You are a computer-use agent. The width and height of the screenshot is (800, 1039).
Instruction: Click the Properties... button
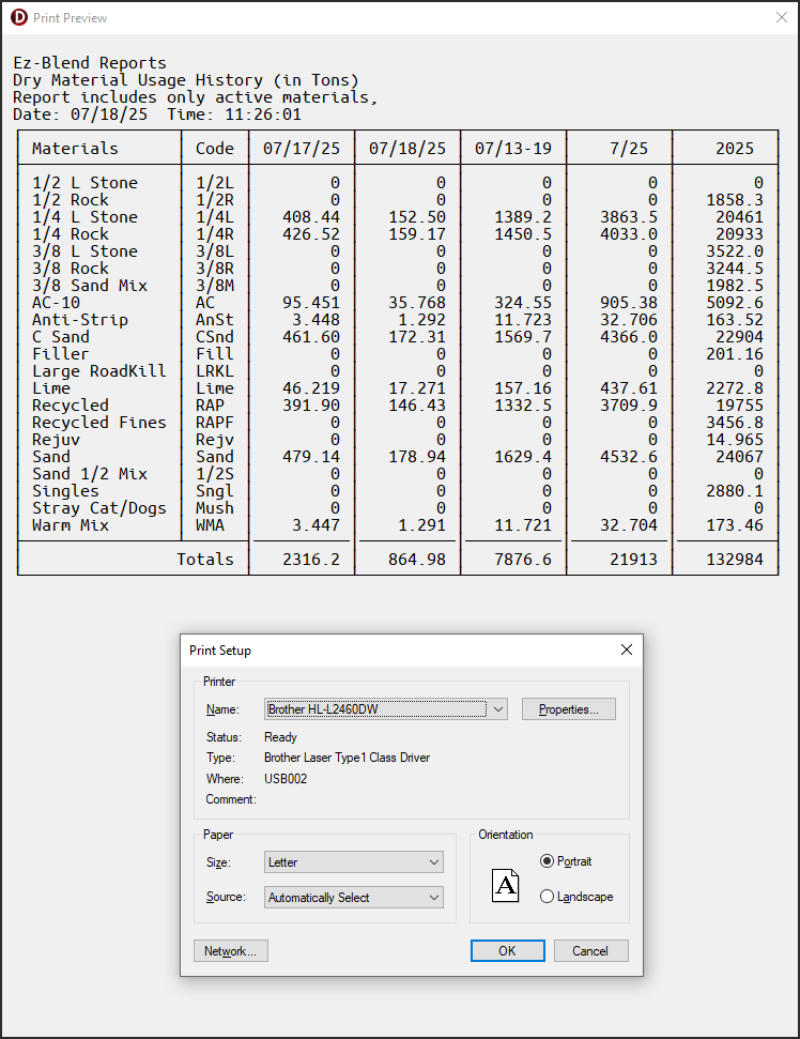point(568,709)
